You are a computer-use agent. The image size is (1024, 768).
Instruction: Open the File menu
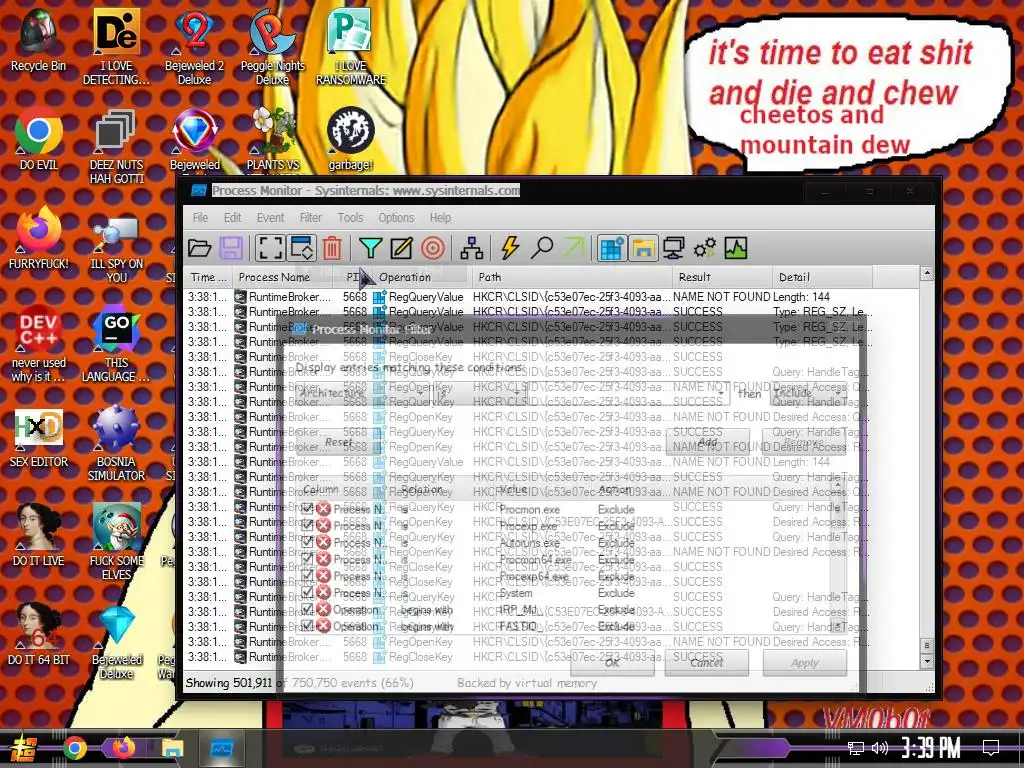pyautogui.click(x=200, y=217)
